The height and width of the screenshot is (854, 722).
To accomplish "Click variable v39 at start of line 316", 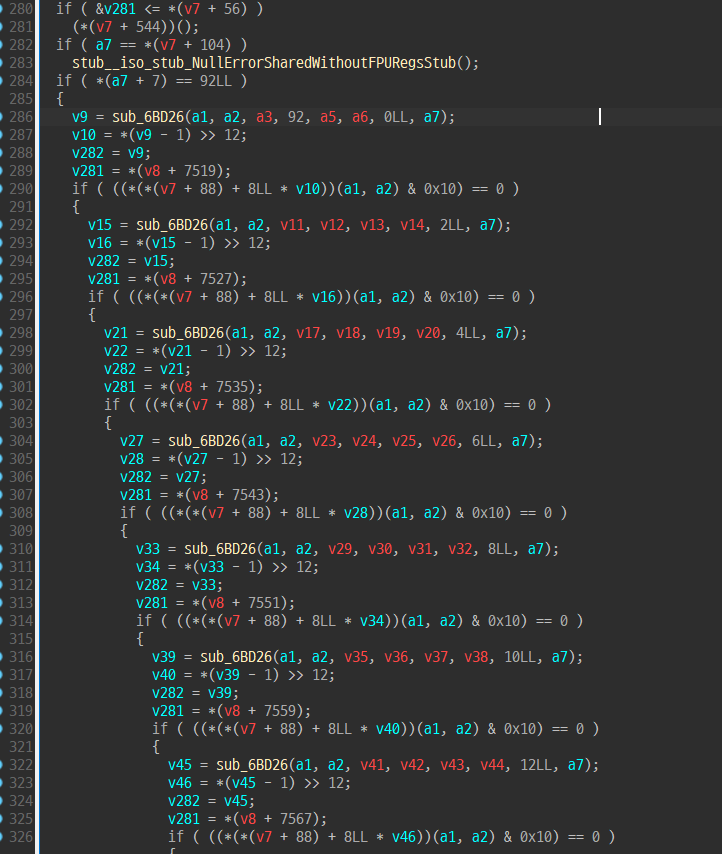I will click(x=164, y=656).
